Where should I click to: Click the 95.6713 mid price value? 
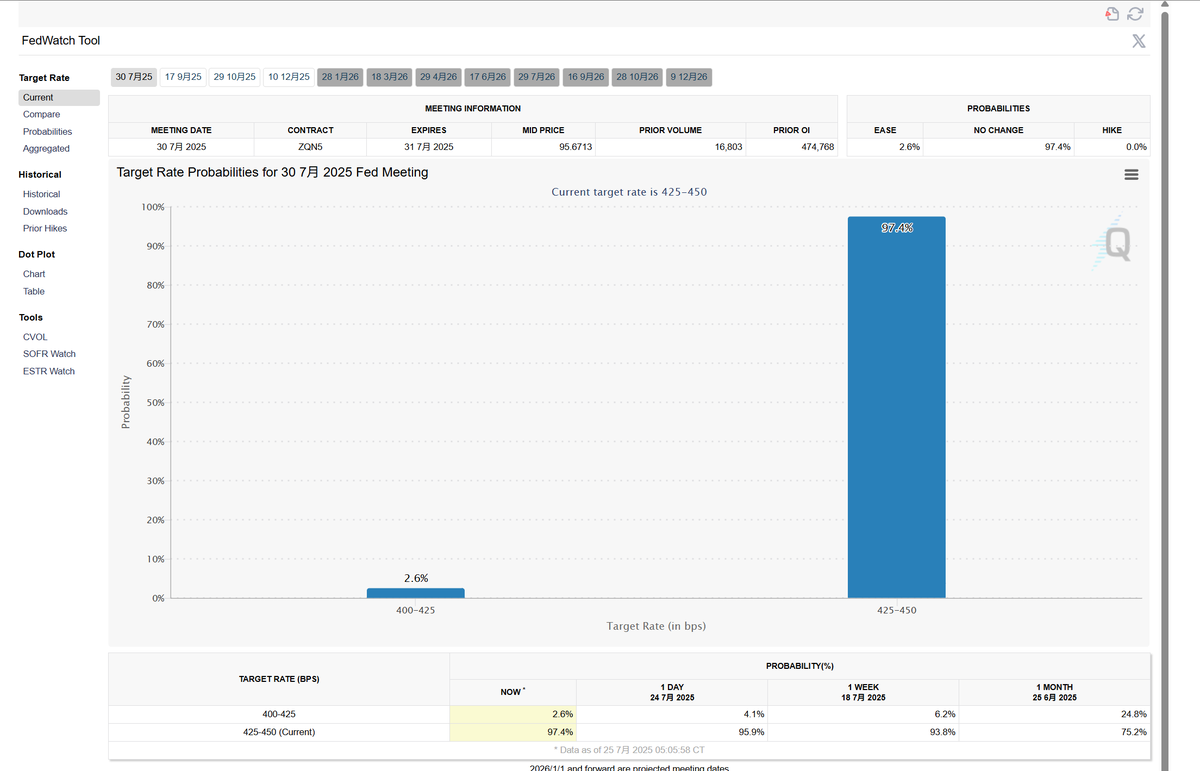[x=575, y=147]
